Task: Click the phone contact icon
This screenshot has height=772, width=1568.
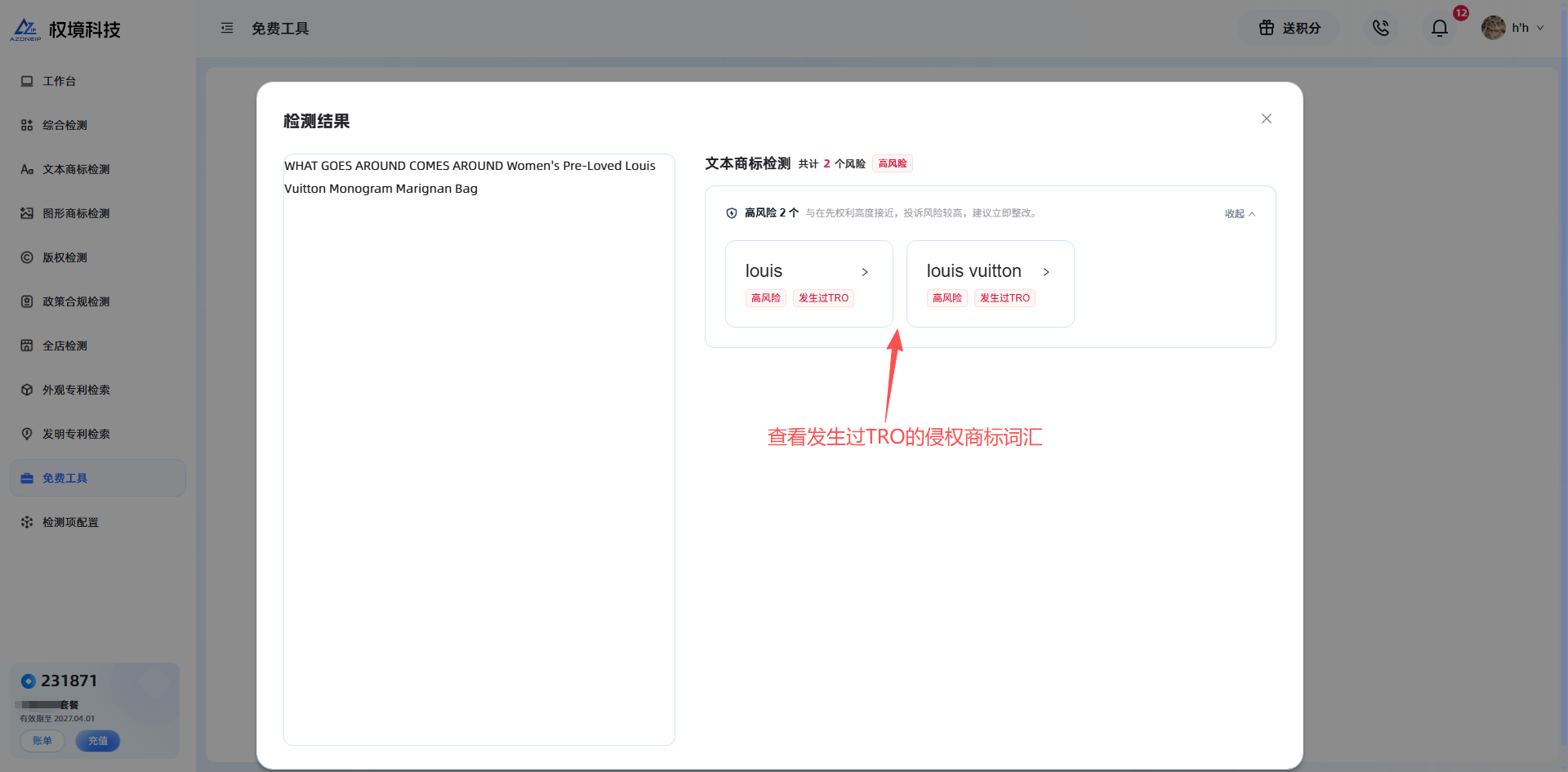Action: (x=1381, y=28)
